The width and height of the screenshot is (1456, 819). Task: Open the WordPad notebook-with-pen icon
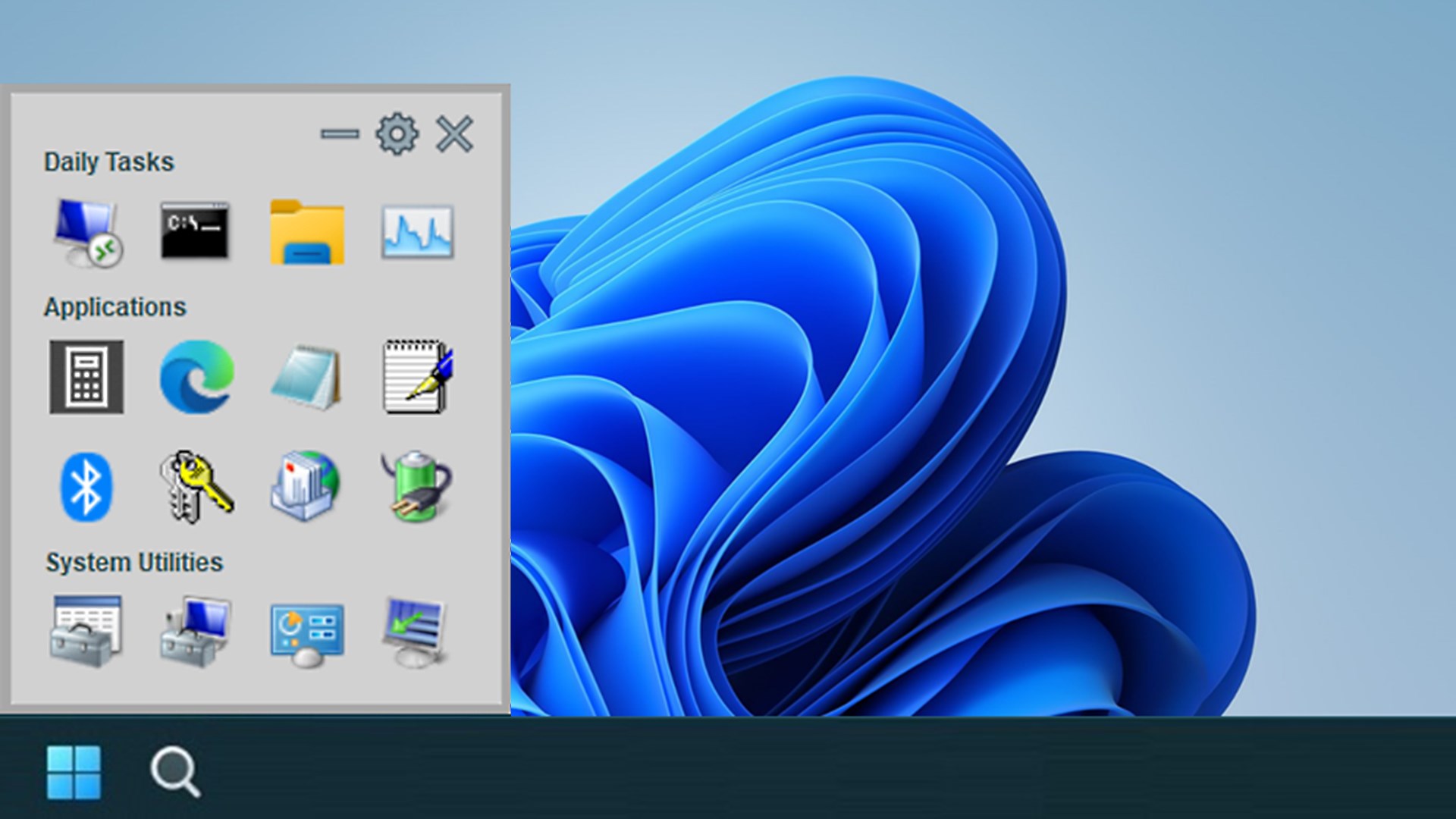pos(417,377)
